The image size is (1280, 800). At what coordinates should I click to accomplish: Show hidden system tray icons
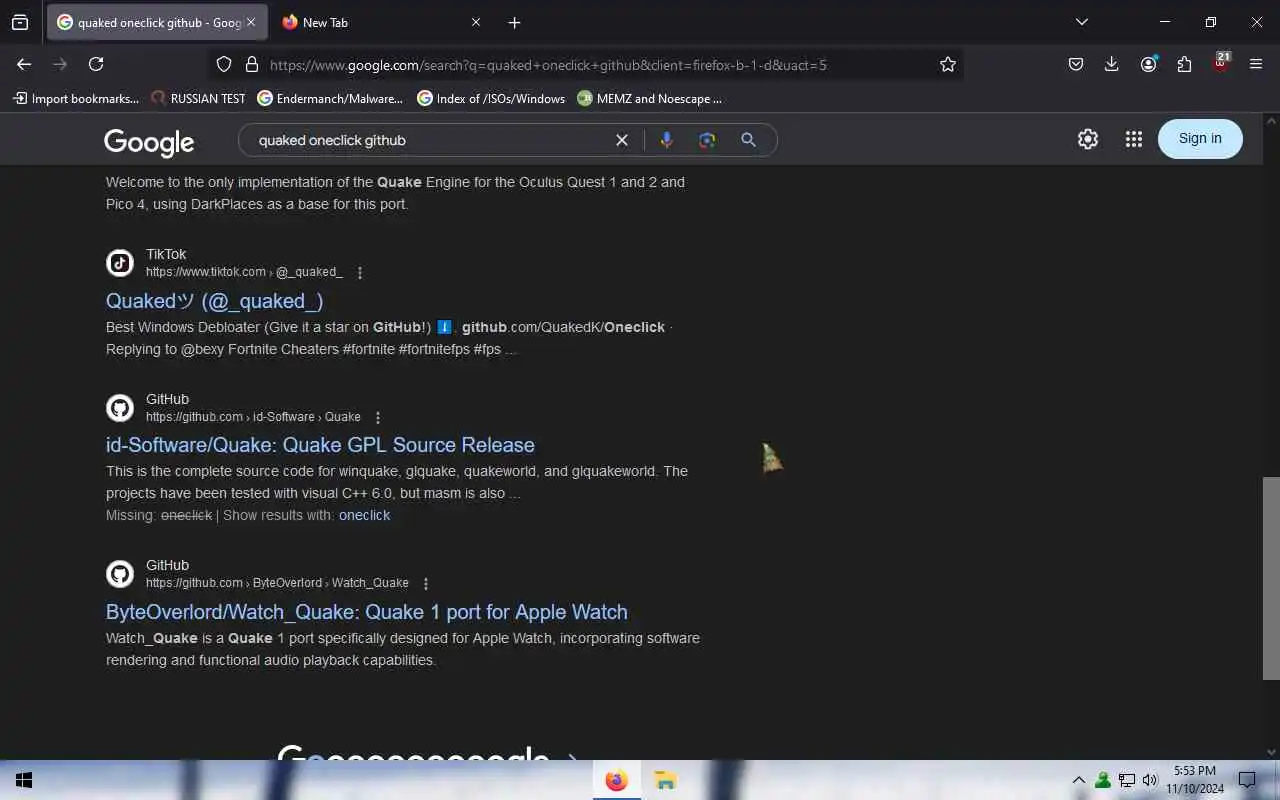[x=1078, y=780]
